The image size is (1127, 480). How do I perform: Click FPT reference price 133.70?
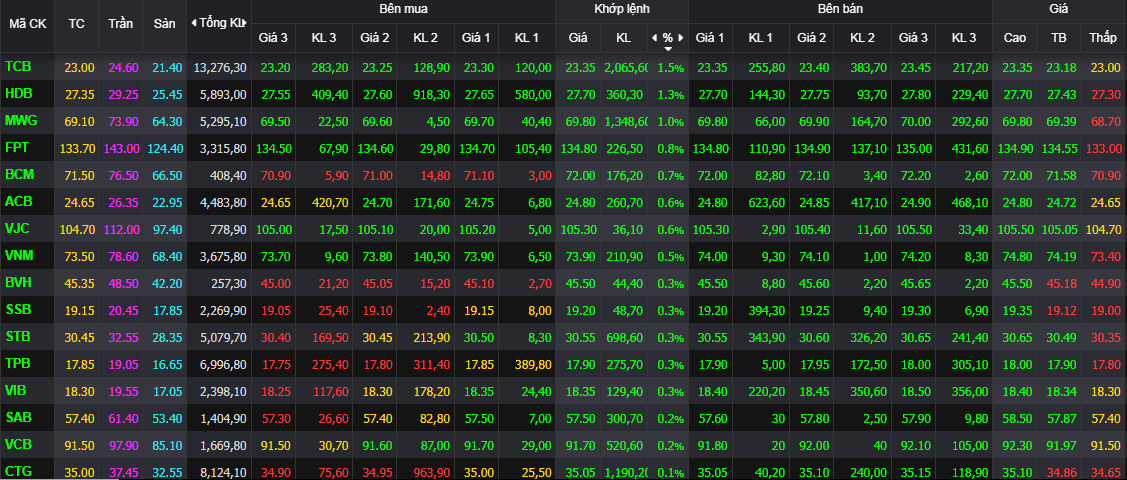click(x=79, y=149)
